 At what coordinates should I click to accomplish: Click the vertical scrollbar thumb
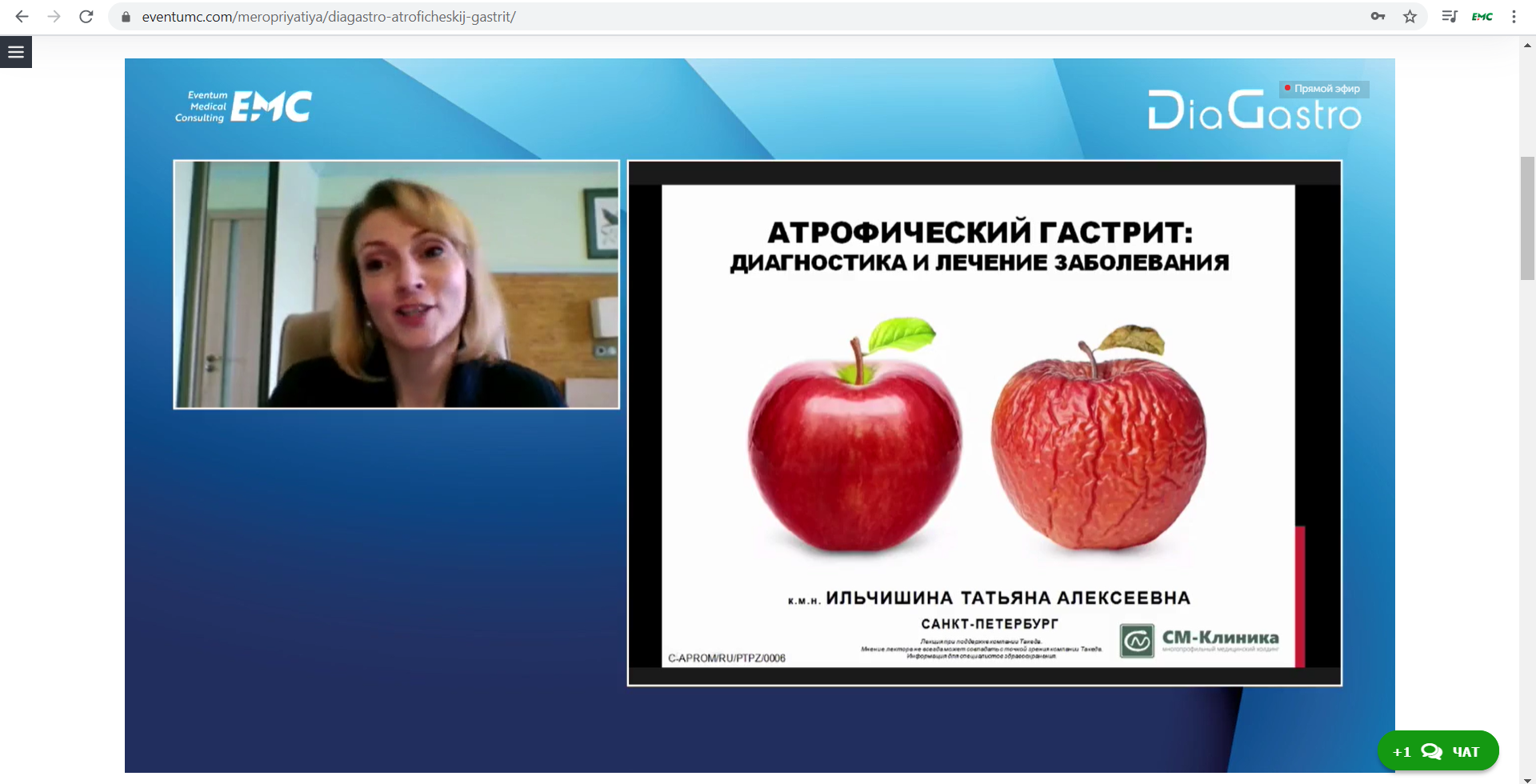1527,218
